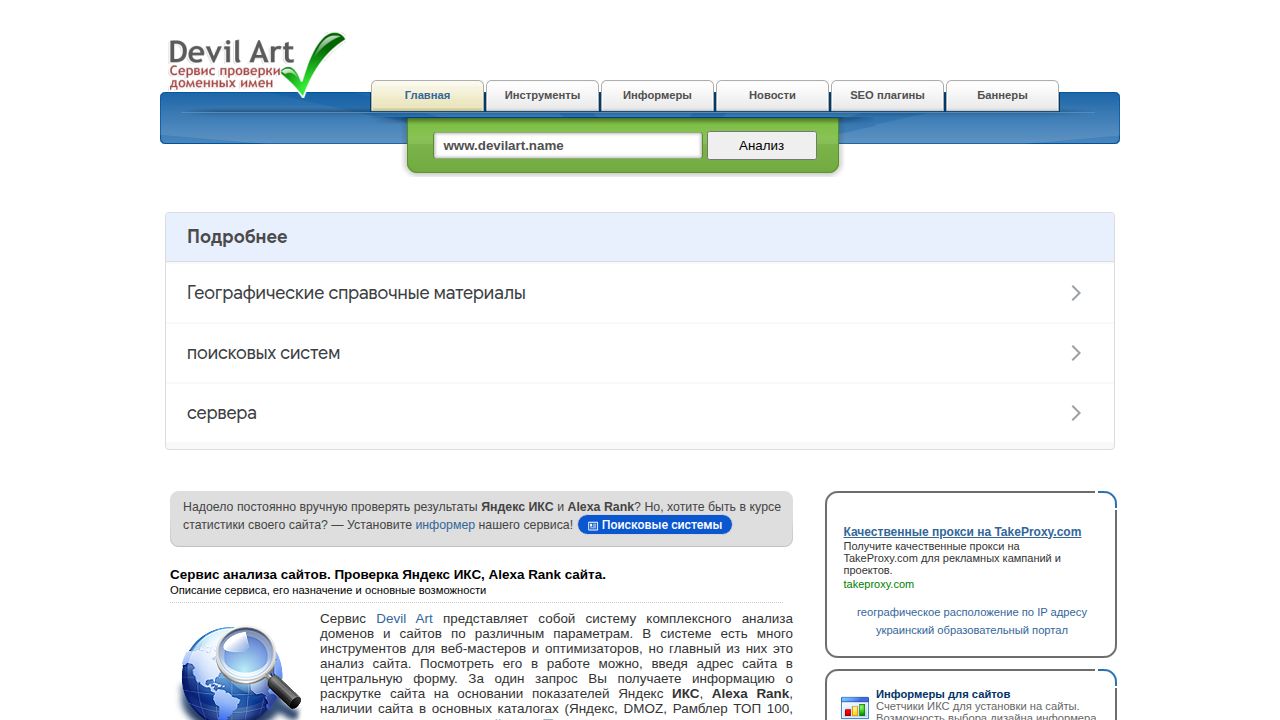
Task: Open the SEO плагины tab
Action: (x=887, y=96)
